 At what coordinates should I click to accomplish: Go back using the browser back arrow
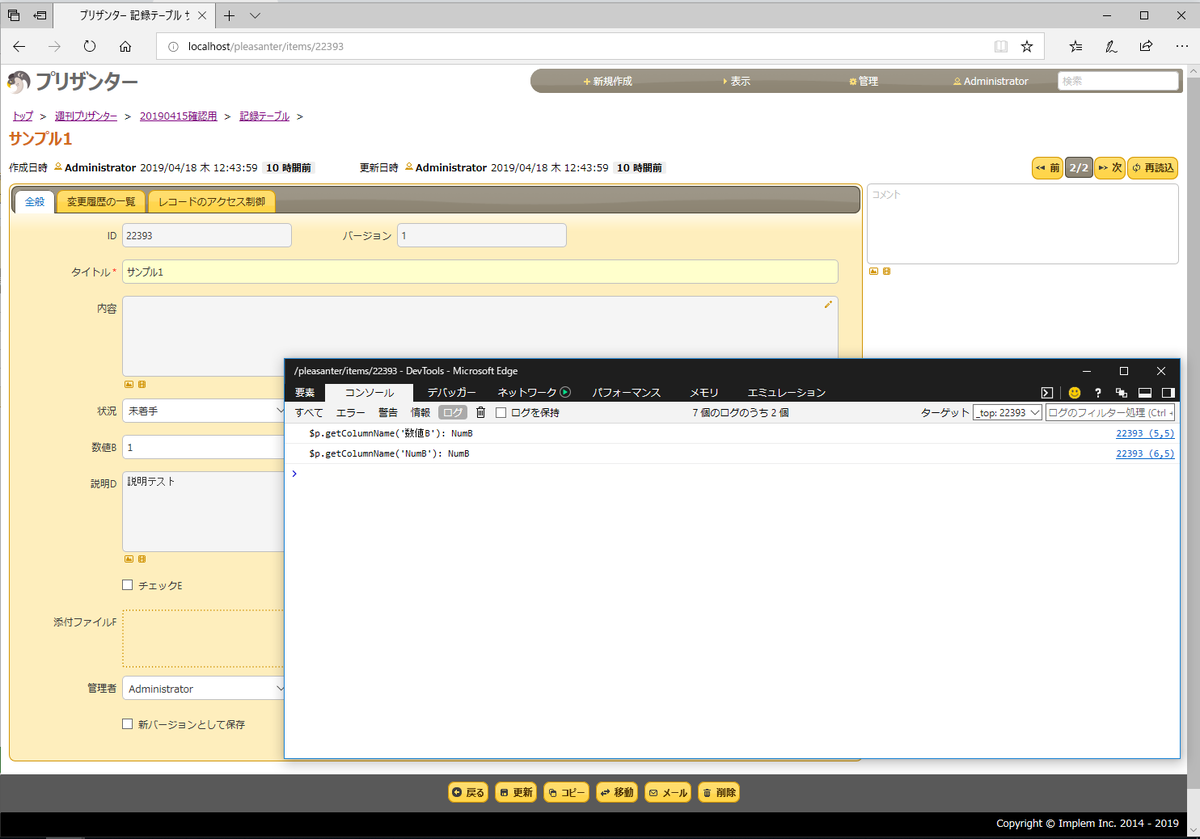(20, 46)
